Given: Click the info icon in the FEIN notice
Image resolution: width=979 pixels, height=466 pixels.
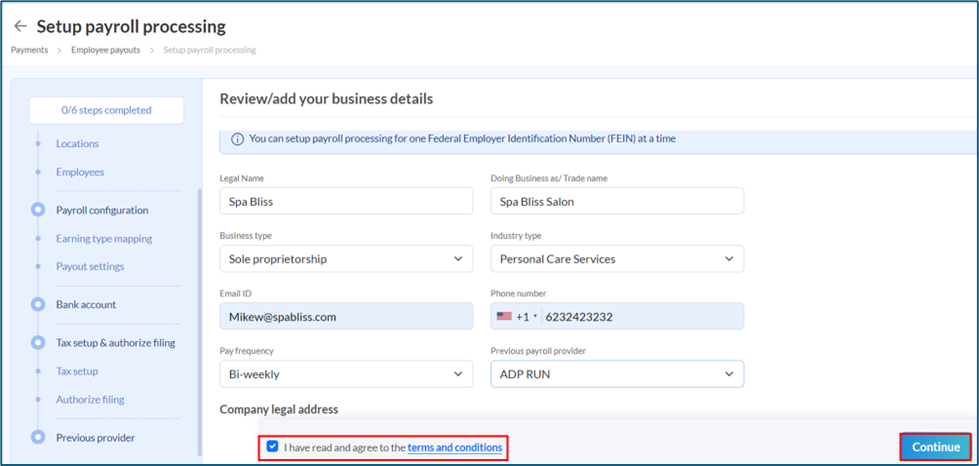Looking at the screenshot, I should coord(237,139).
